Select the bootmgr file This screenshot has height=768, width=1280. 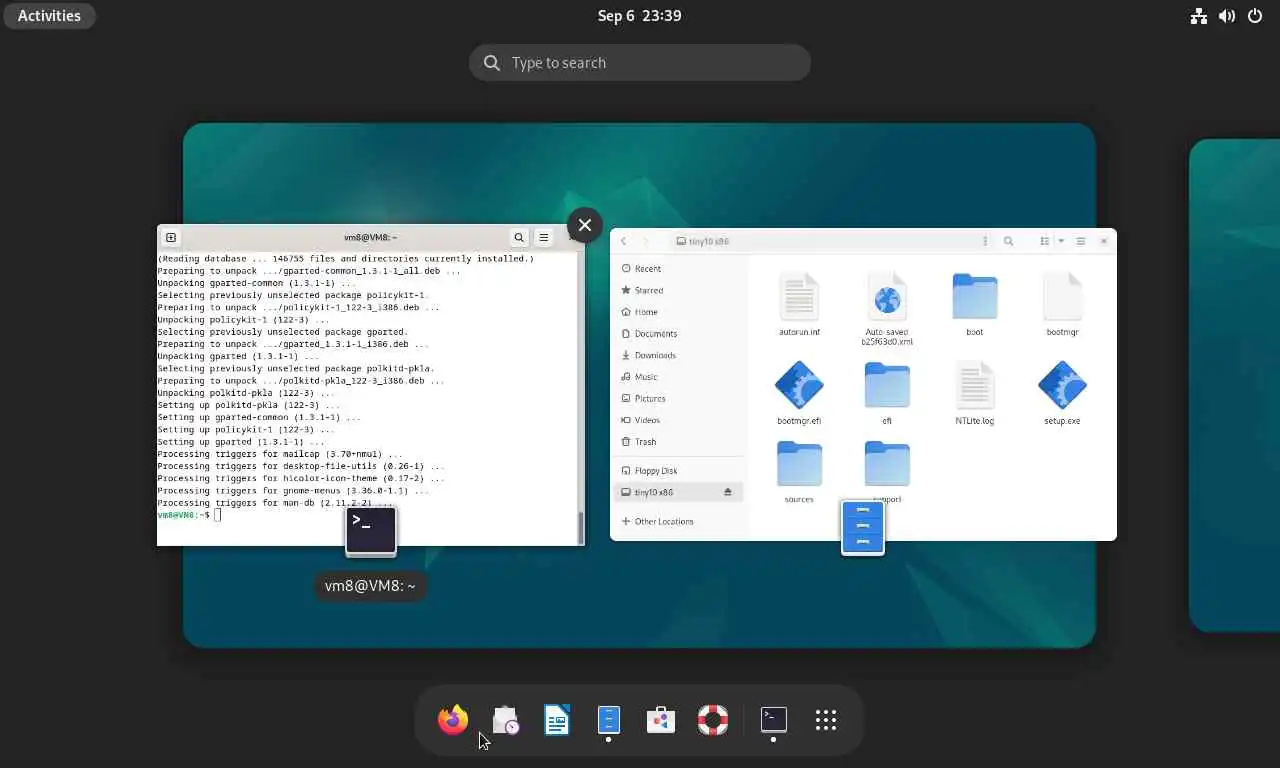point(1062,305)
